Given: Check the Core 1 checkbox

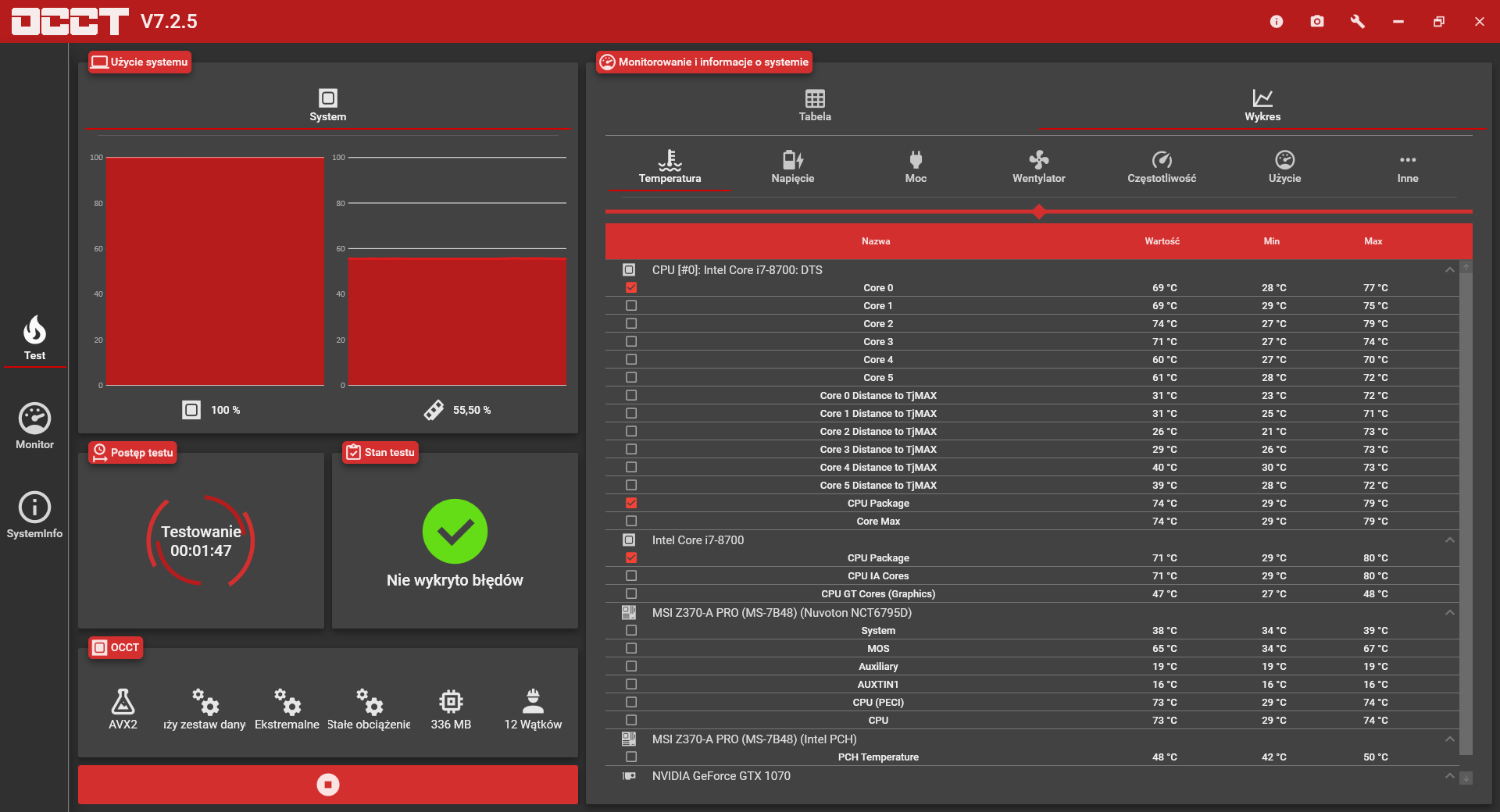Looking at the screenshot, I should (631, 306).
